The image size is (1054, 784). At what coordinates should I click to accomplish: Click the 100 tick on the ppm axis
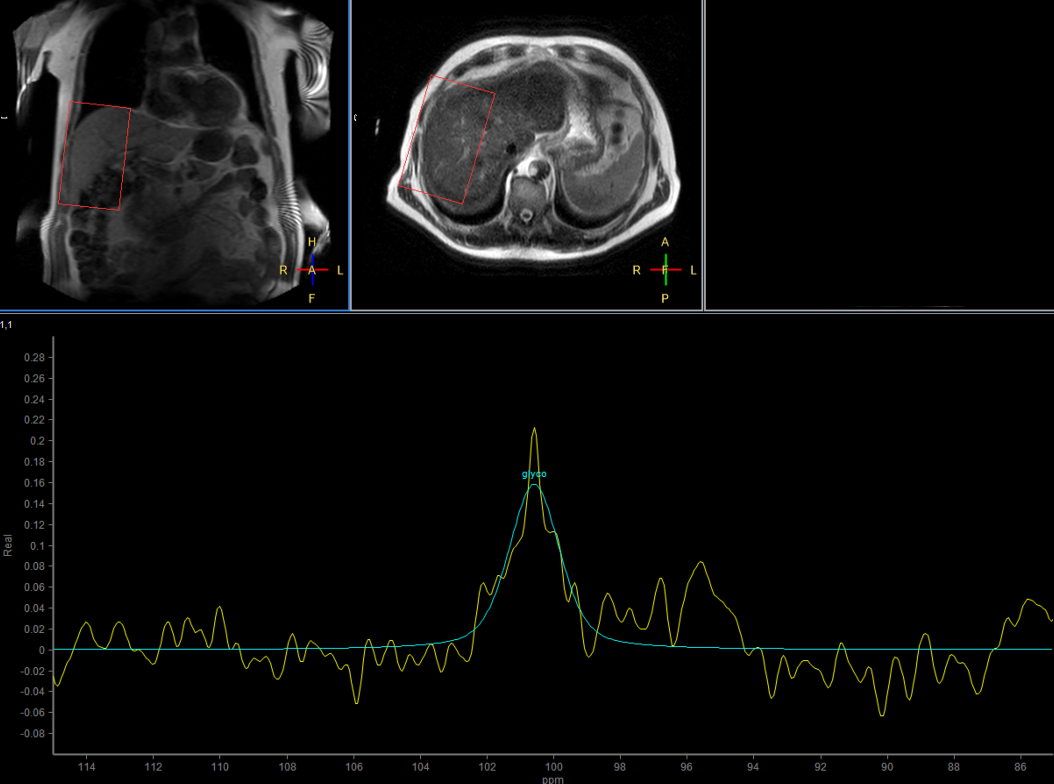click(553, 767)
